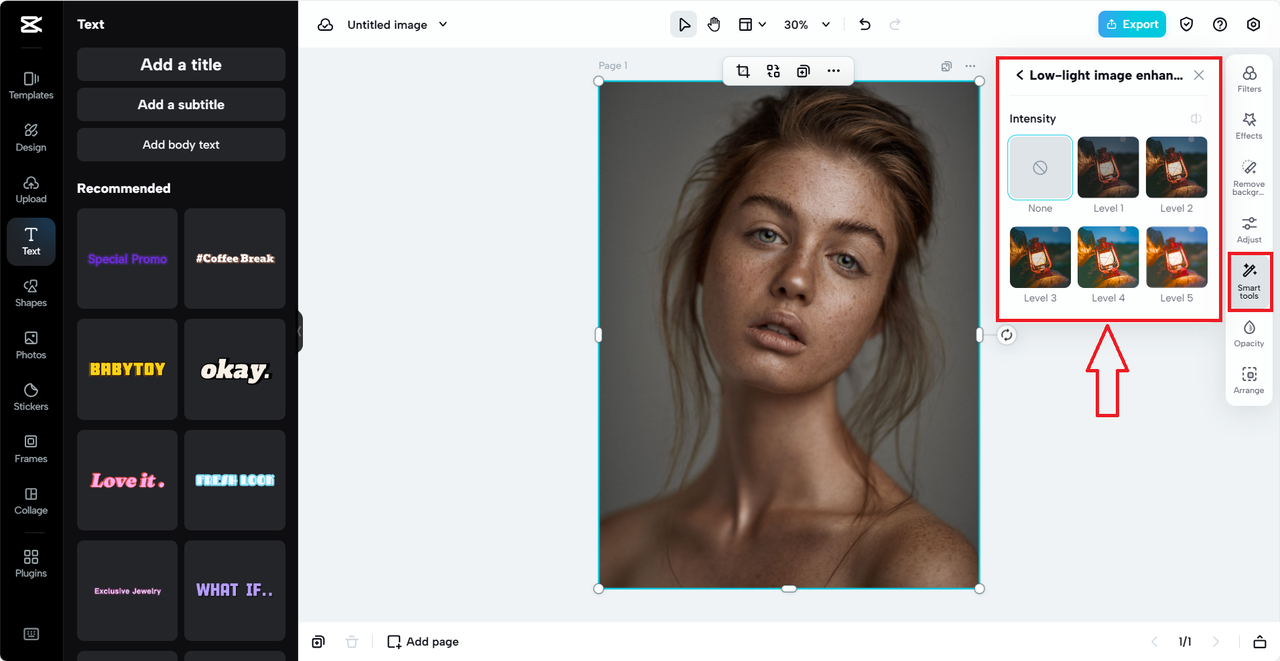Select the Hand pan tool
This screenshot has height=661, width=1280.
click(x=714, y=25)
